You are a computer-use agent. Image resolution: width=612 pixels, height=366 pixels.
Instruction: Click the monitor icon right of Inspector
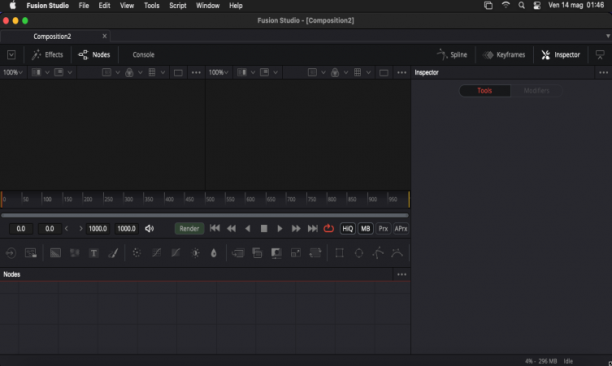tap(600, 55)
